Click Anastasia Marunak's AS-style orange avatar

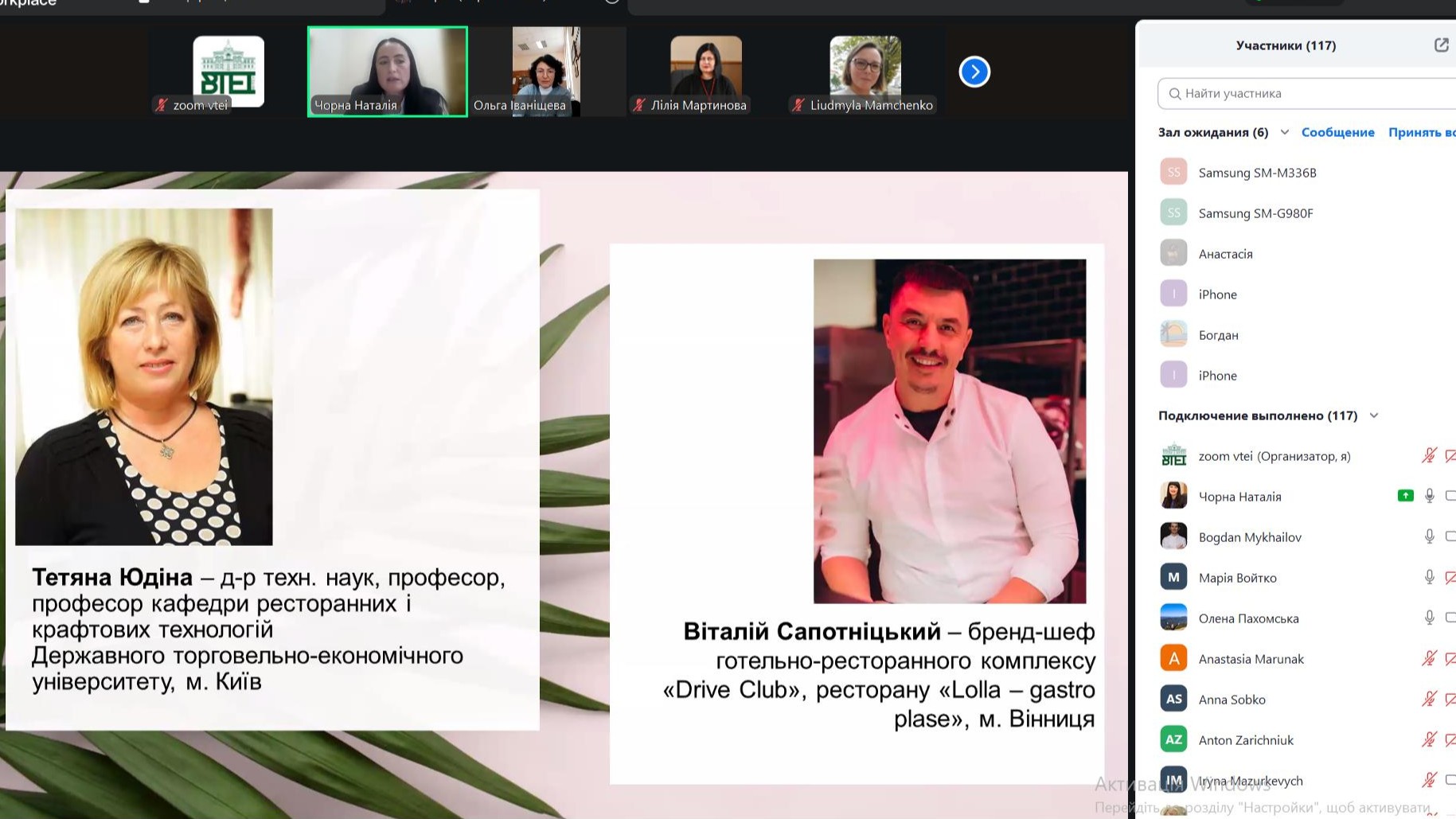pos(1173,659)
